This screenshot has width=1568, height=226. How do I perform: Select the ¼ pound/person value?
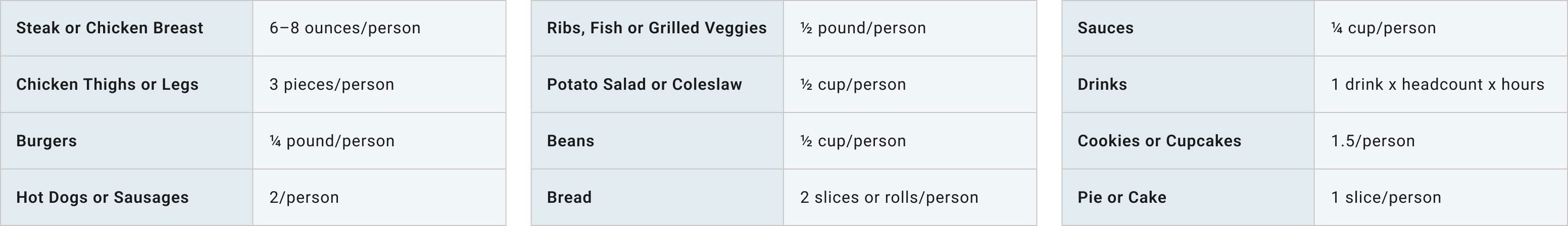point(332,141)
